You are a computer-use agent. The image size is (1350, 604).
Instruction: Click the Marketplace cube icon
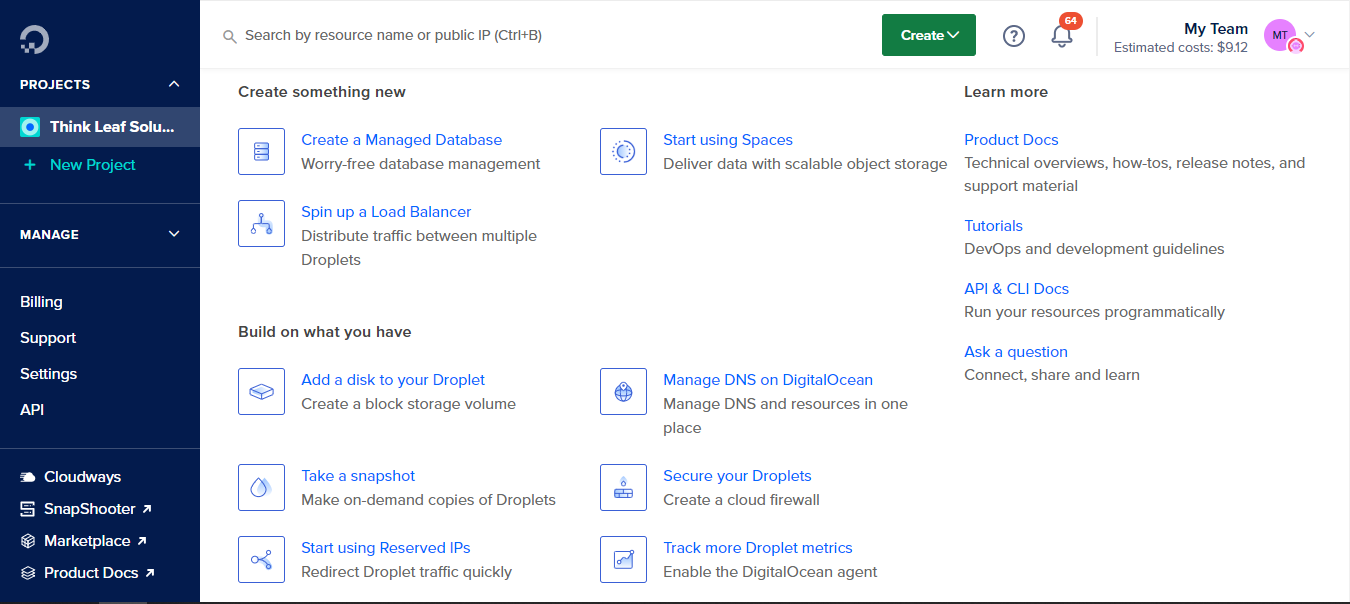pyautogui.click(x=28, y=541)
